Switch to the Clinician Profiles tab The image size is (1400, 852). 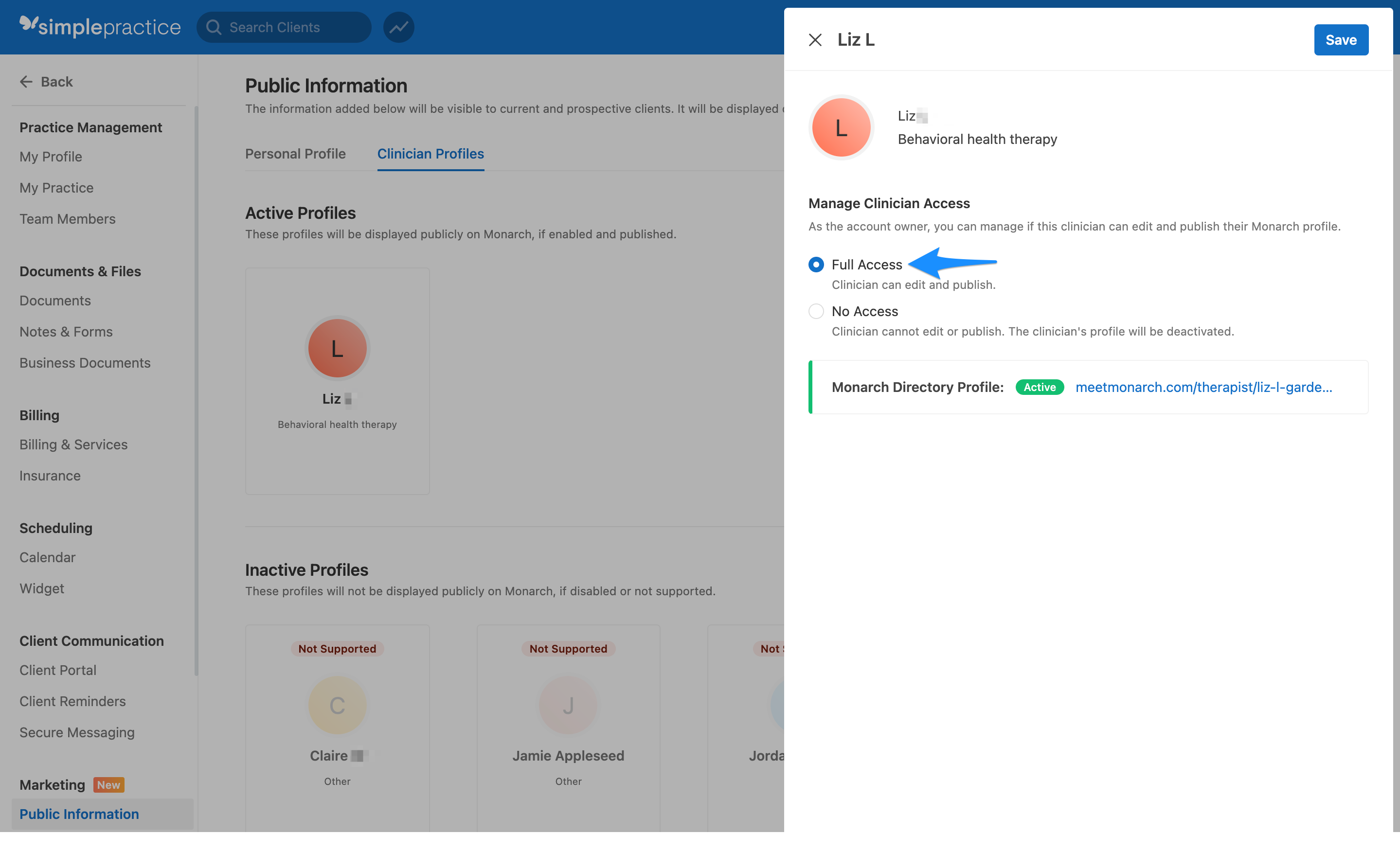(430, 153)
